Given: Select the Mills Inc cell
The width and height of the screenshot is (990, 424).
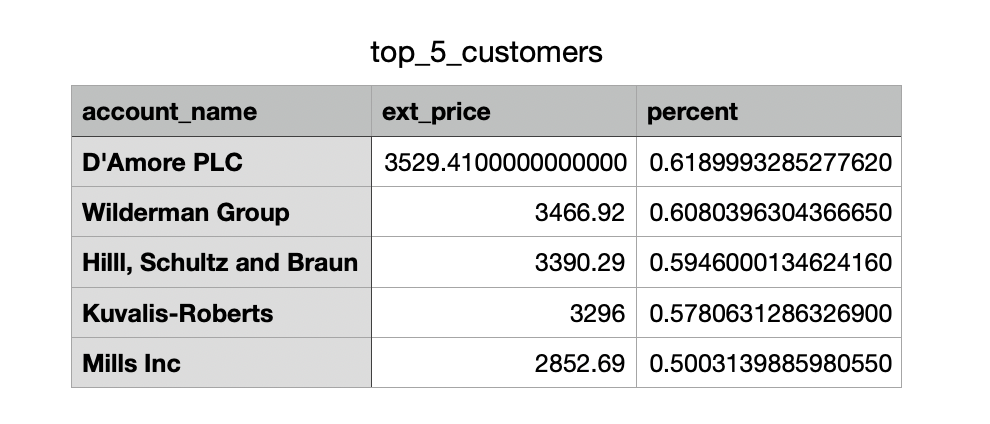Looking at the screenshot, I should (222, 363).
